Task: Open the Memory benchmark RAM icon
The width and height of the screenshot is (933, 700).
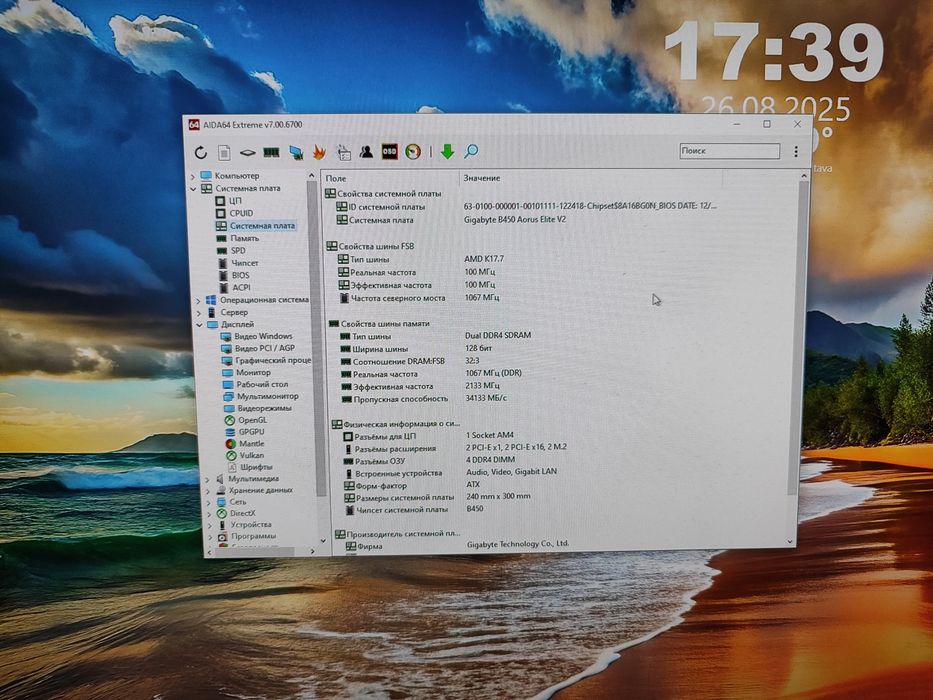Action: [x=271, y=153]
